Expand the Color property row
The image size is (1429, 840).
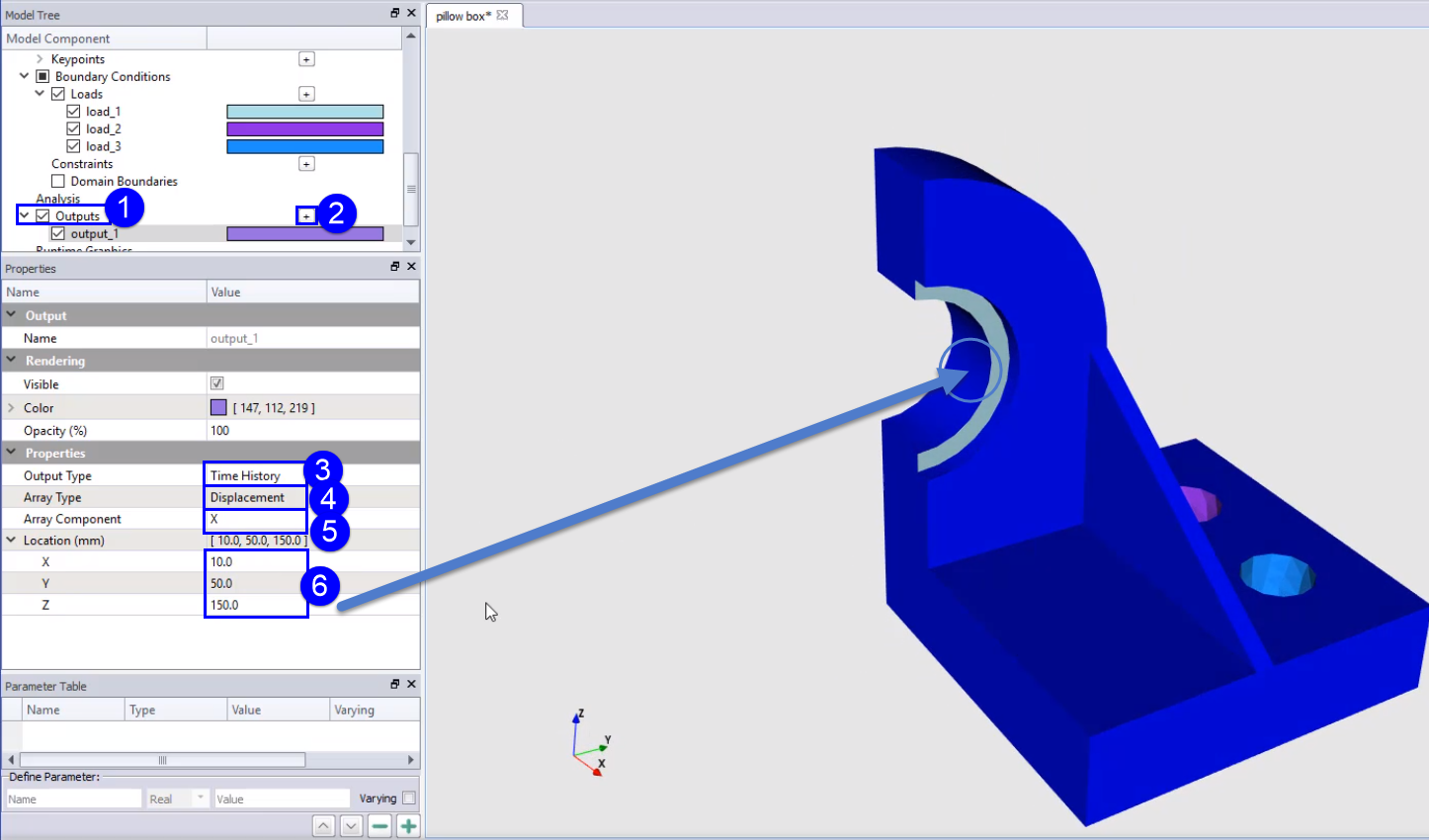[x=11, y=407]
